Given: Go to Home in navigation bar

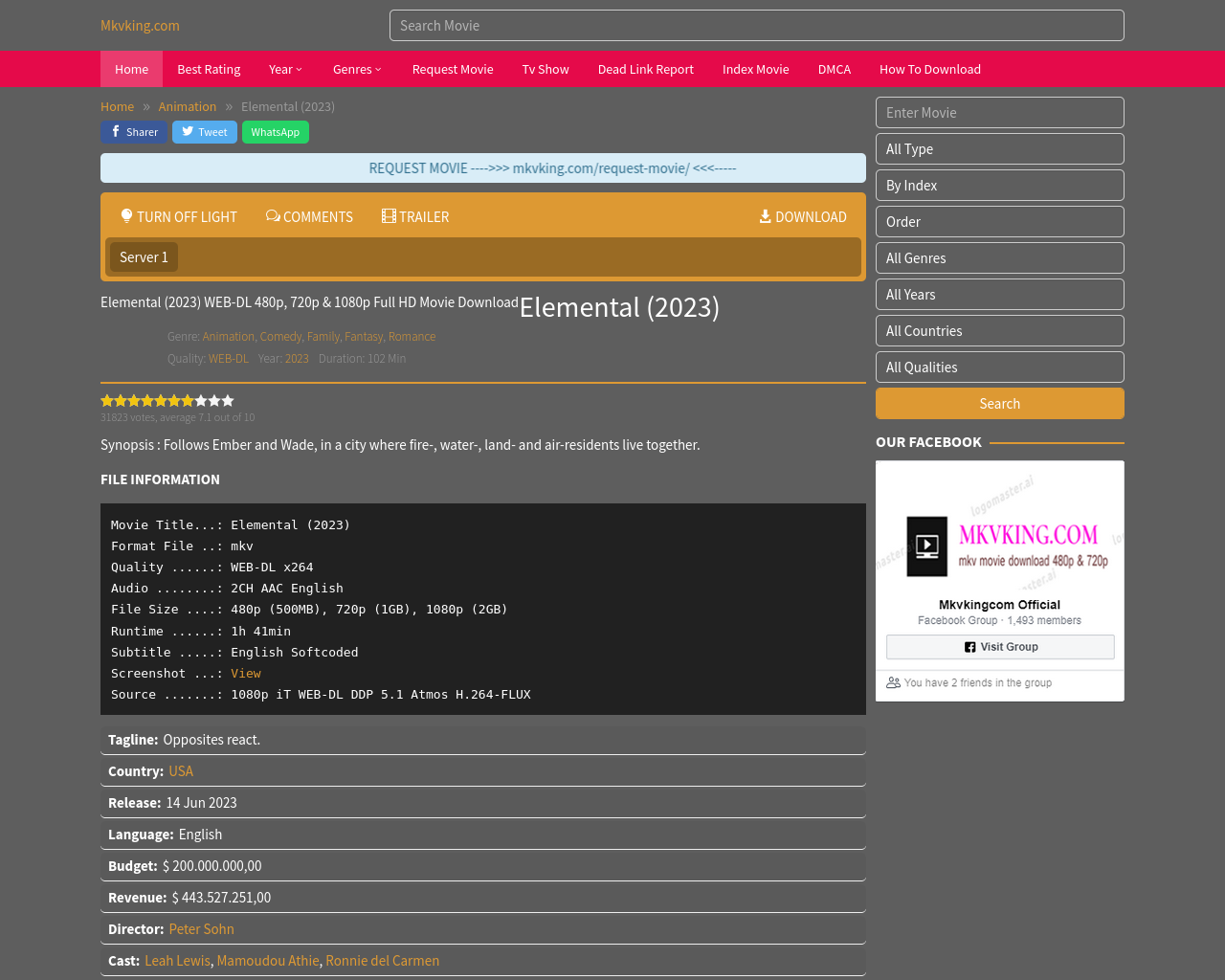Looking at the screenshot, I should pos(131,69).
